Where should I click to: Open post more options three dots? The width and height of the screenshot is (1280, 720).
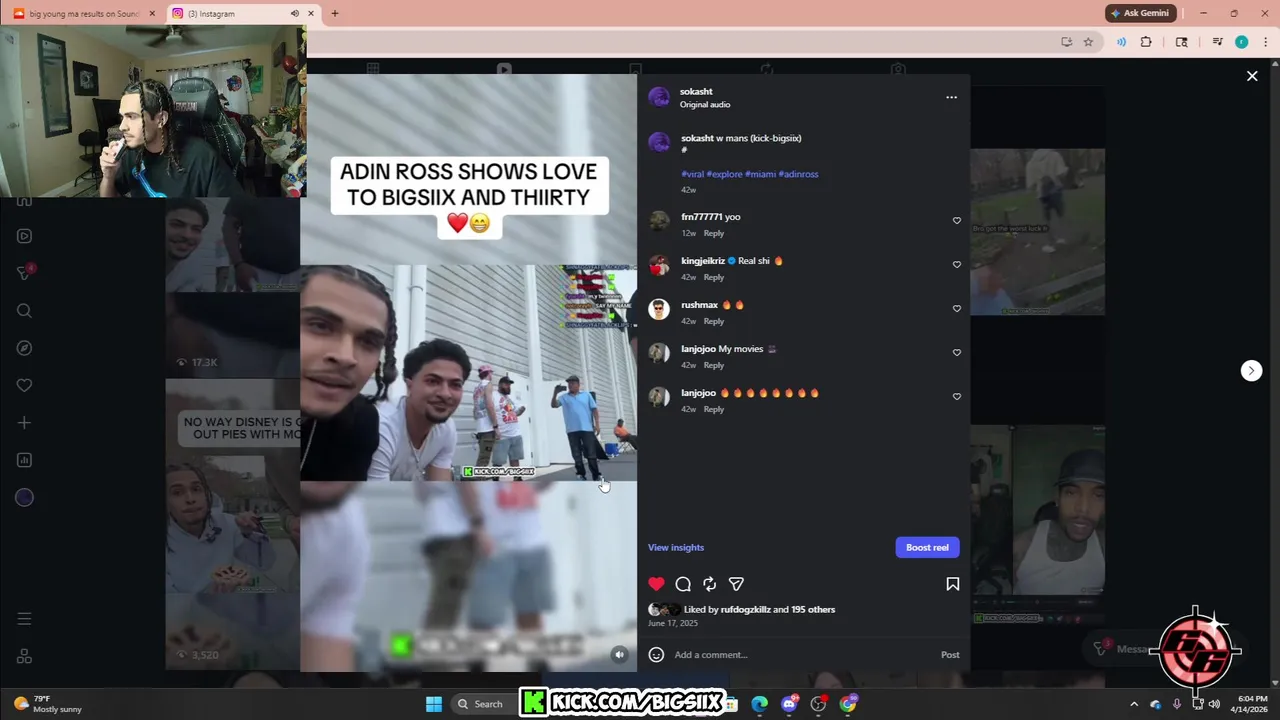(x=951, y=97)
